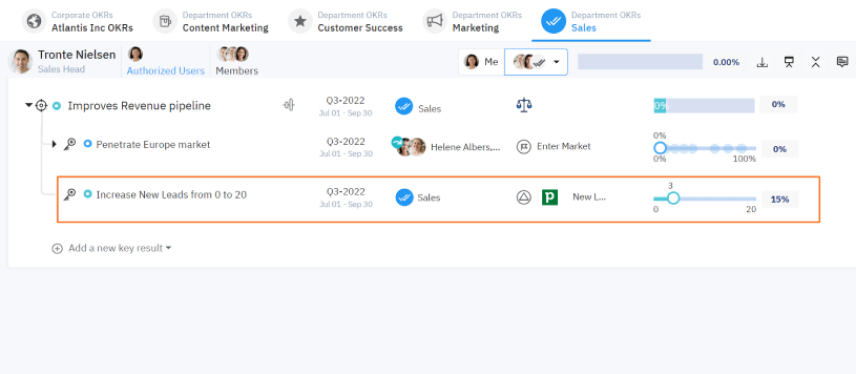Image resolution: width=856 pixels, height=374 pixels.
Task: Click the 15% progress badge
Action: [x=780, y=199]
